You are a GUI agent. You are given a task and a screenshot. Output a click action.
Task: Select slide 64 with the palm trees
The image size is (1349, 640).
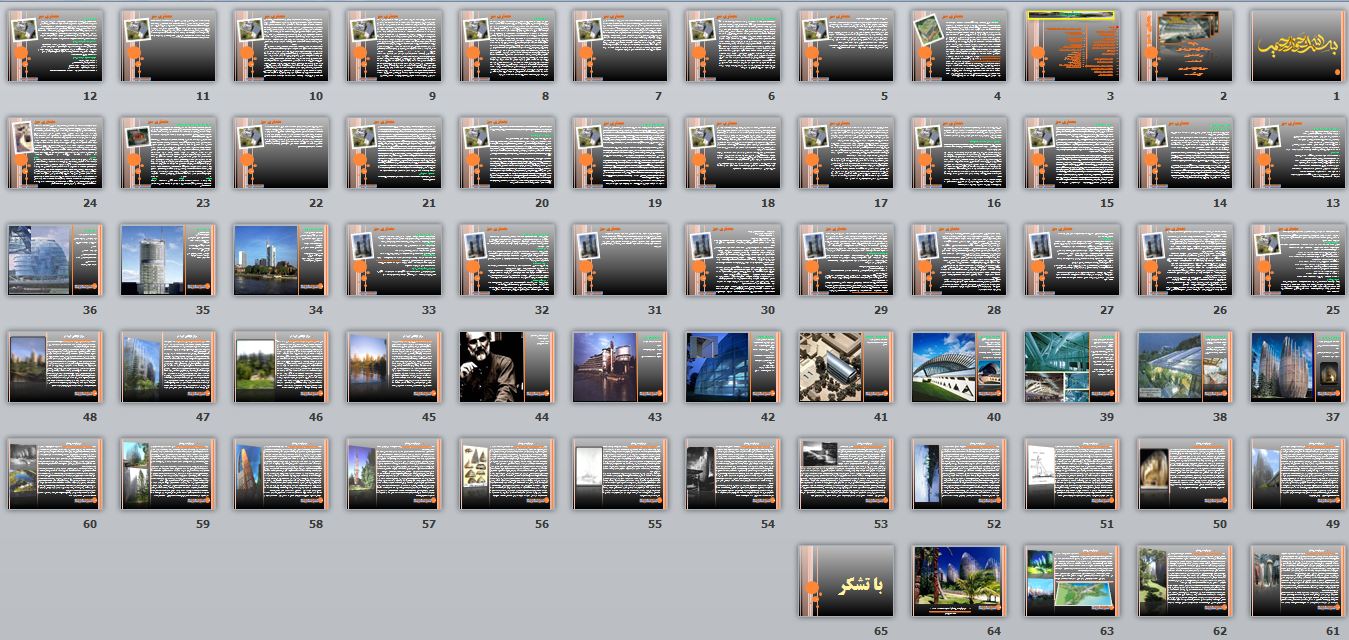959,581
